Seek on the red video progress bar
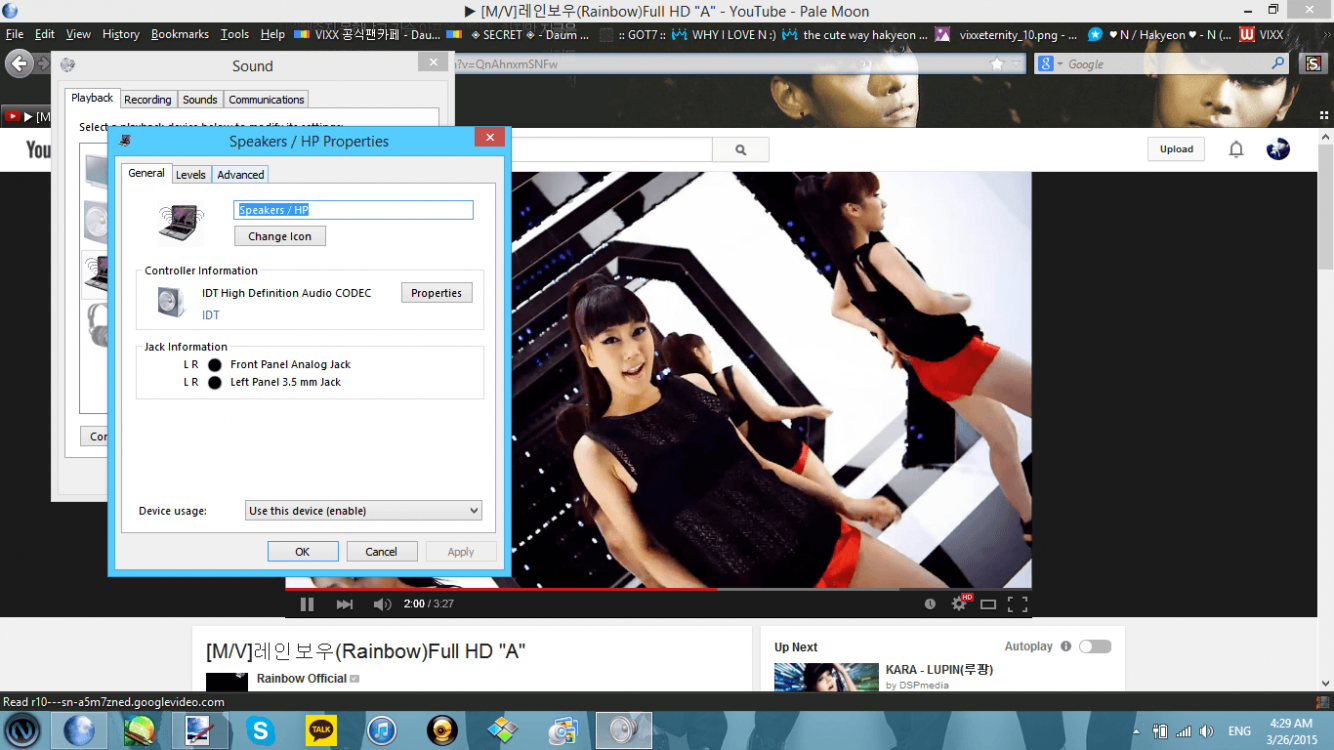This screenshot has height=750, width=1334. 501,589
